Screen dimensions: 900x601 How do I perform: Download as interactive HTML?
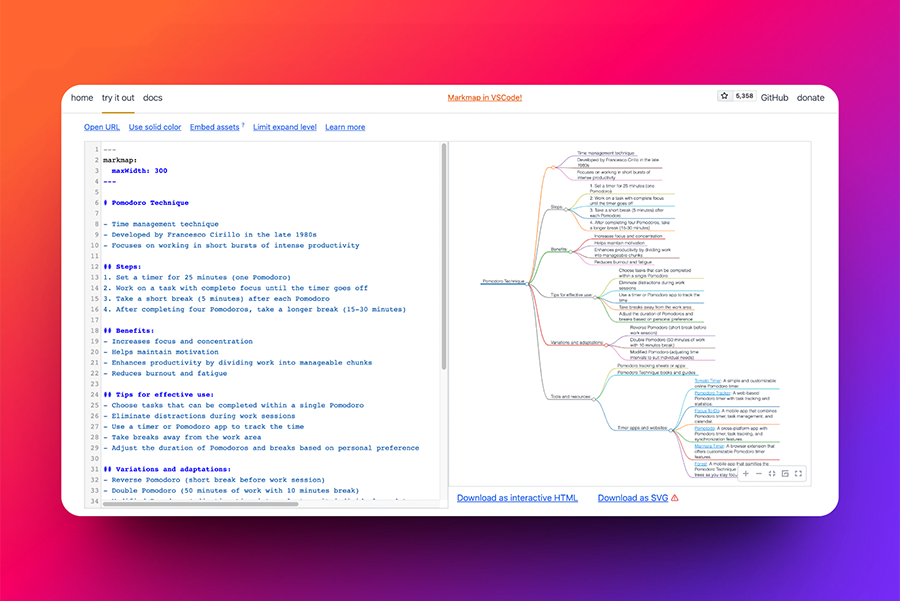point(517,498)
